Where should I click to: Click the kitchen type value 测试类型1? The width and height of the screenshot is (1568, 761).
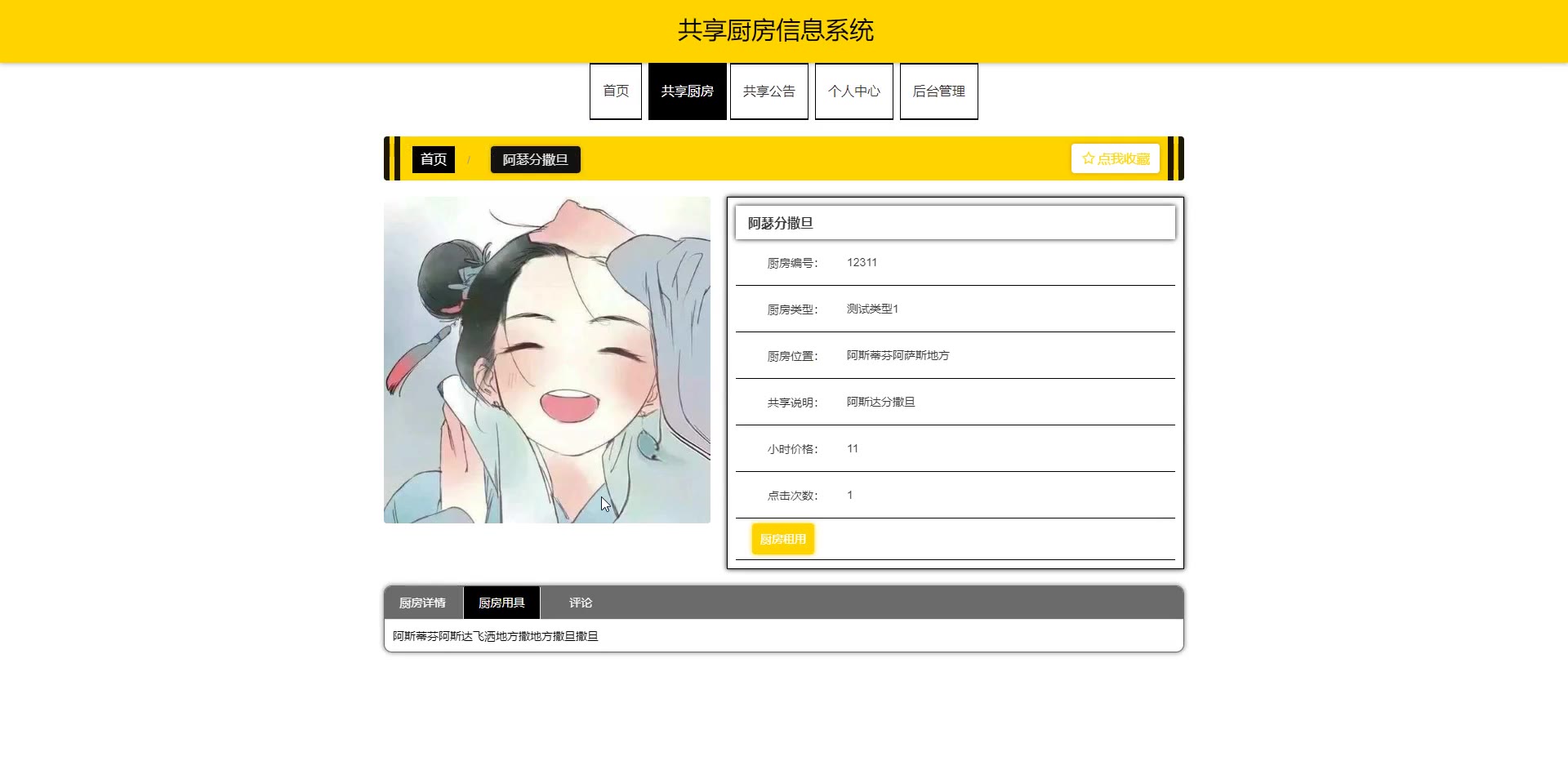click(873, 309)
